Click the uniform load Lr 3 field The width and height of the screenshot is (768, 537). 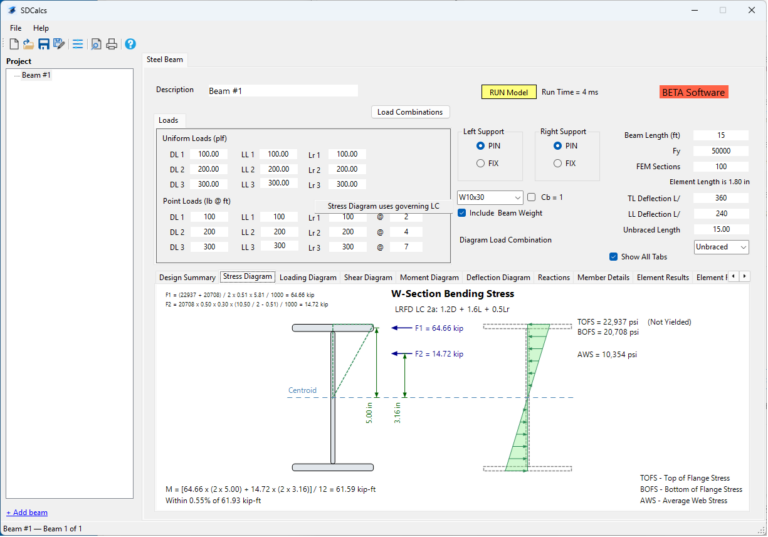click(x=347, y=184)
